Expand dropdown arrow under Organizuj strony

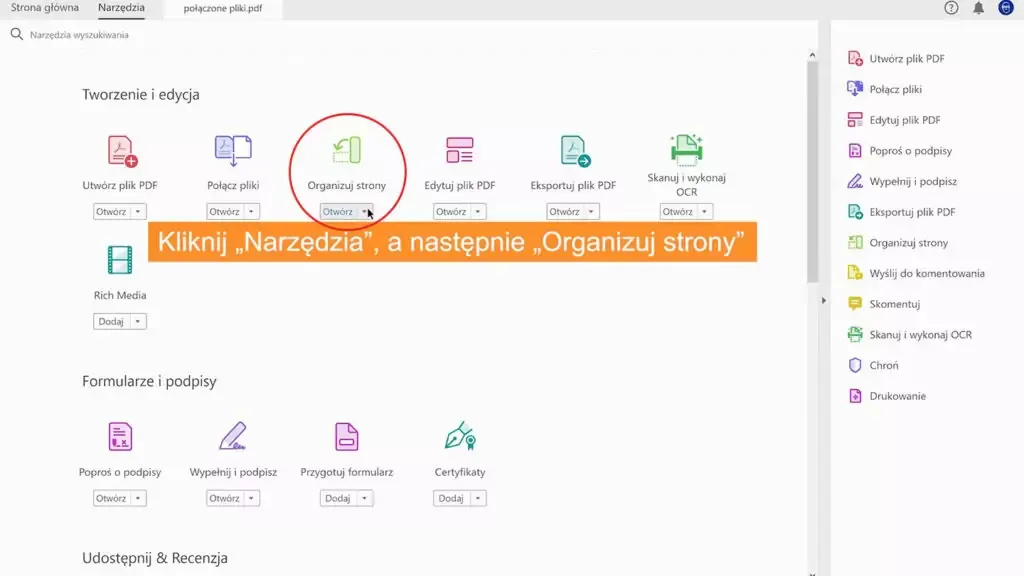[365, 212]
